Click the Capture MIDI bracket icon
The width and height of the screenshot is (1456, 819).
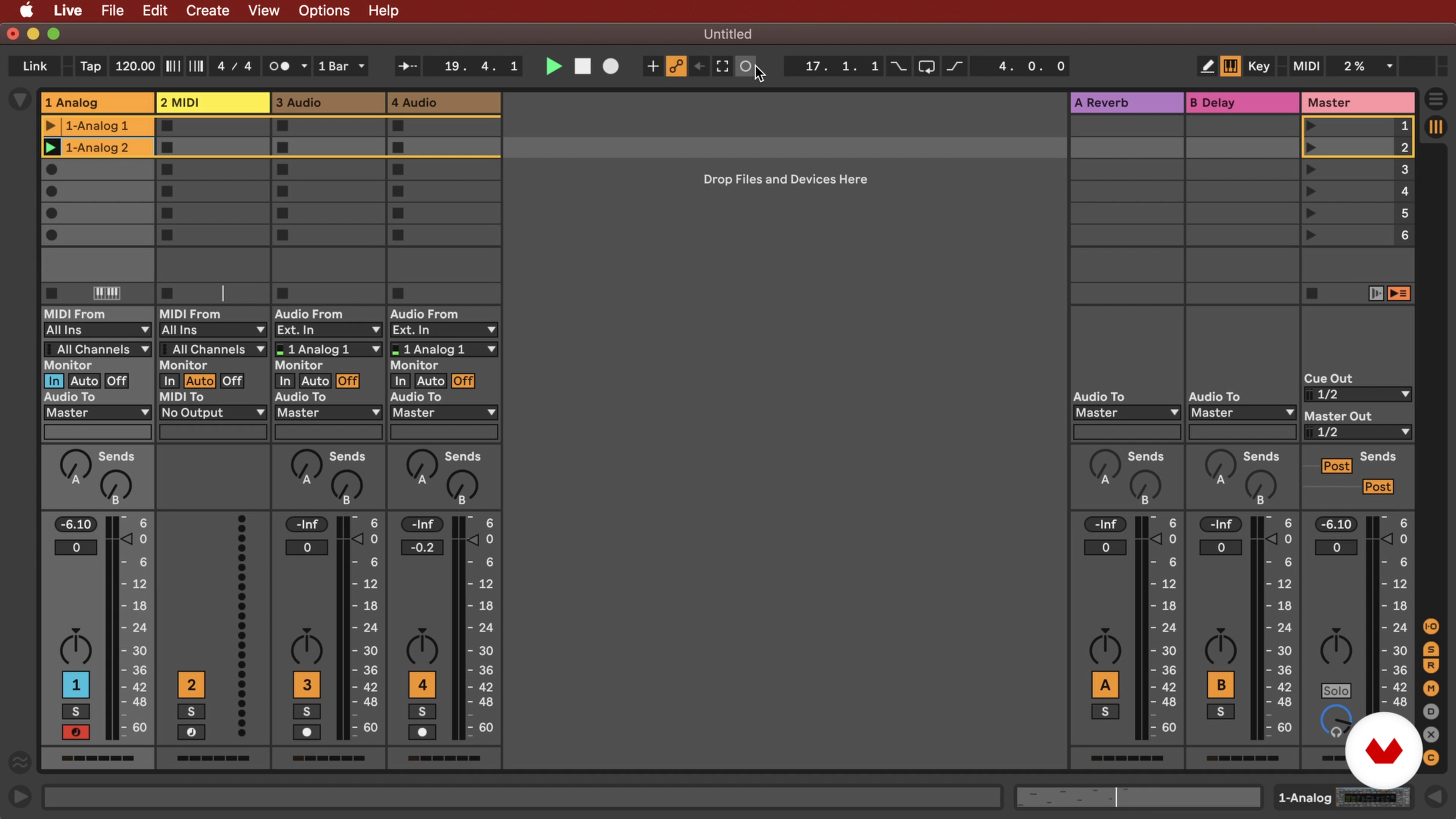point(722,66)
